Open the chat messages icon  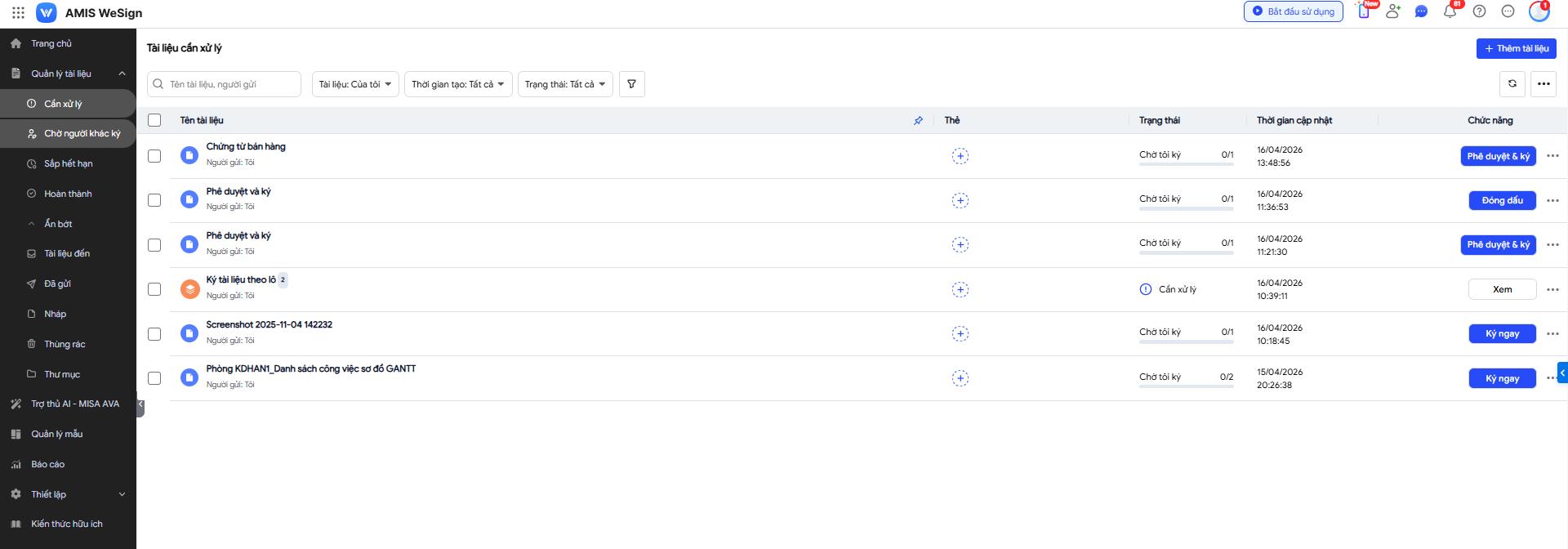1421,11
